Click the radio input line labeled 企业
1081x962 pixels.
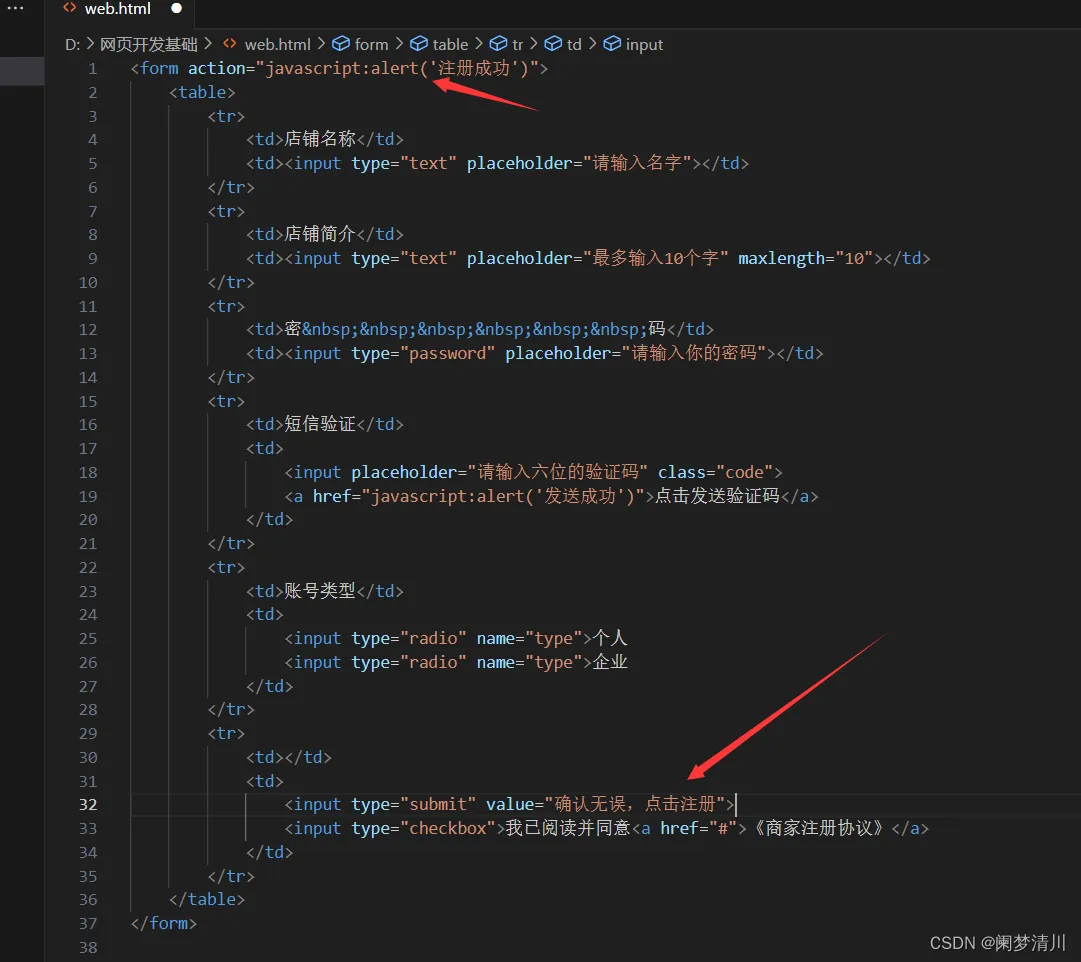coord(456,663)
